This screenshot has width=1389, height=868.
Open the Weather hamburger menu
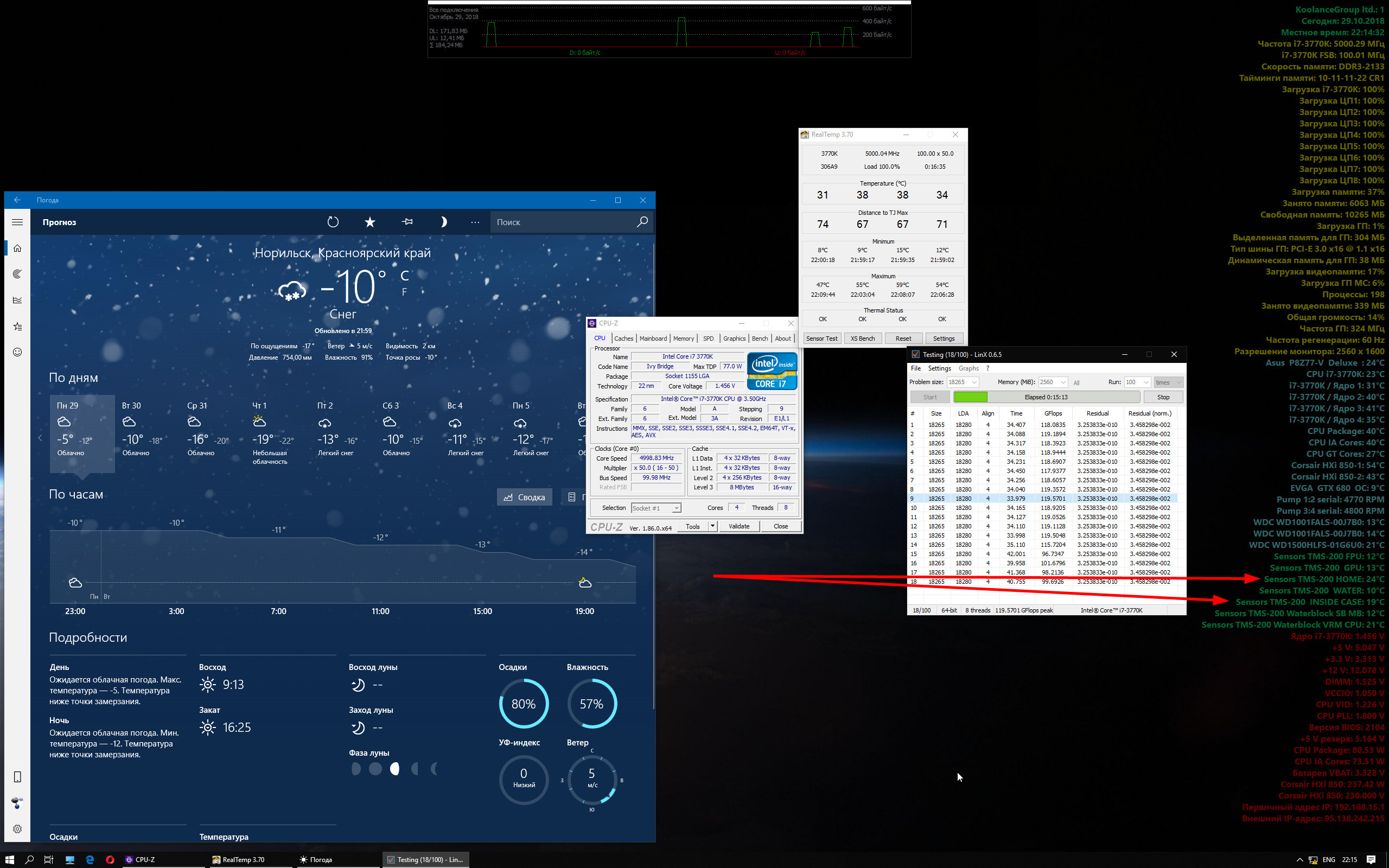tap(17, 222)
